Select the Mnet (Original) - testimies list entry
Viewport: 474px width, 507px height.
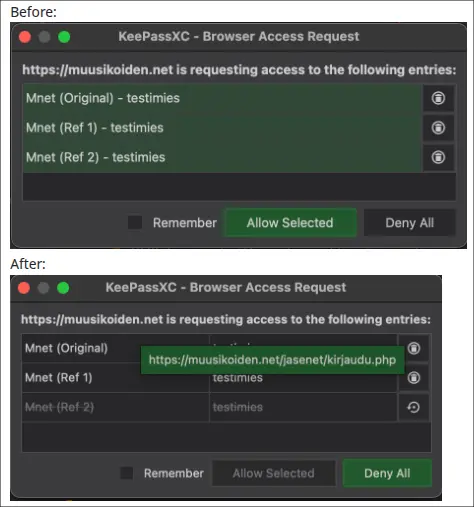(x=222, y=98)
